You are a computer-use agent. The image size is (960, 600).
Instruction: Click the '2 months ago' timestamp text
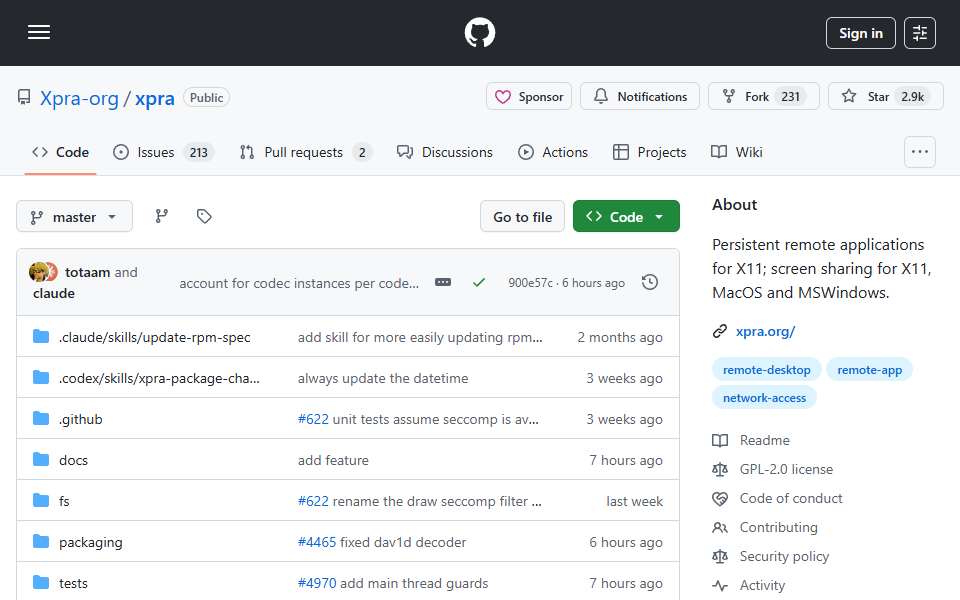[x=620, y=337]
